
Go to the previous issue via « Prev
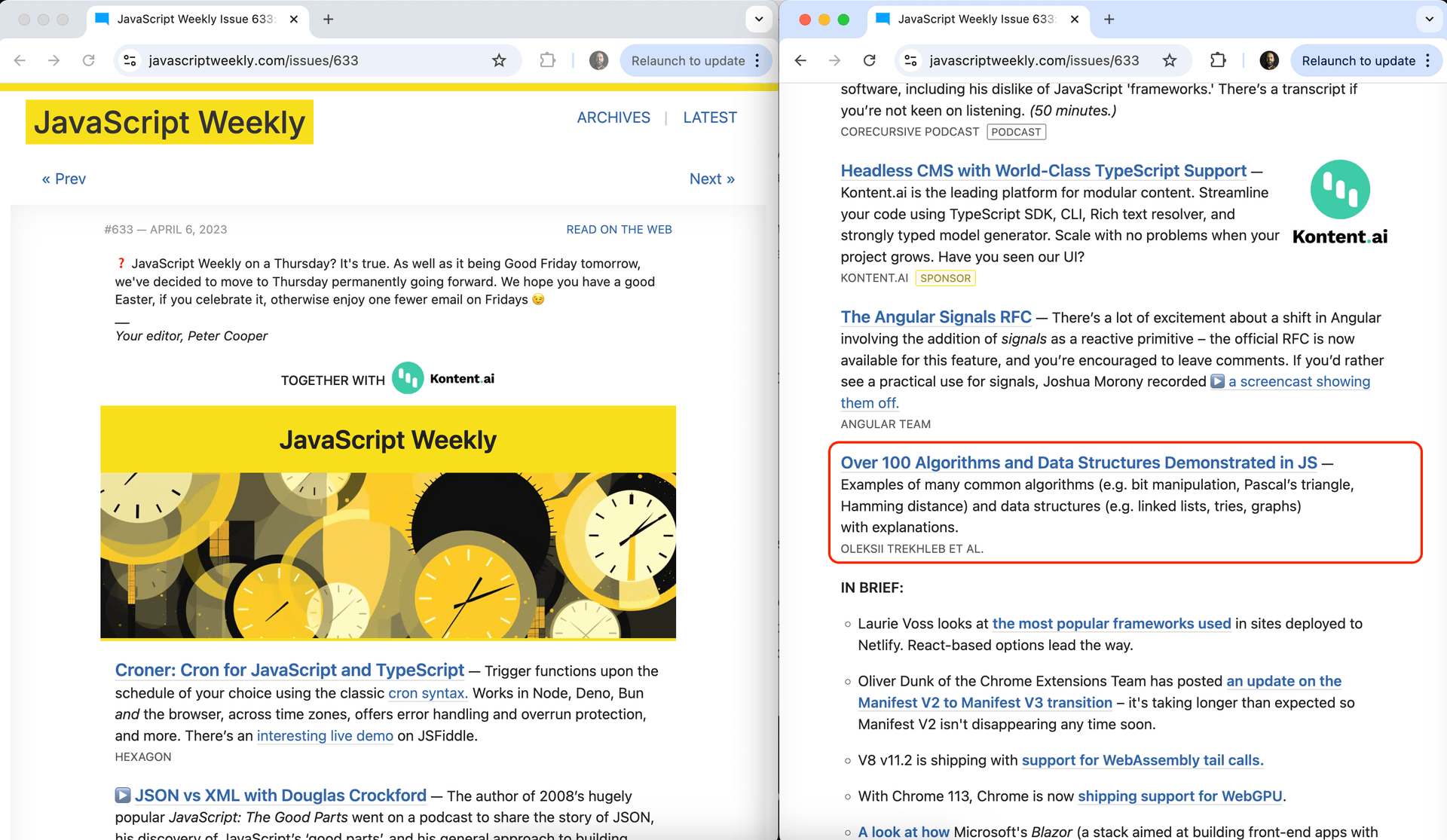point(64,179)
